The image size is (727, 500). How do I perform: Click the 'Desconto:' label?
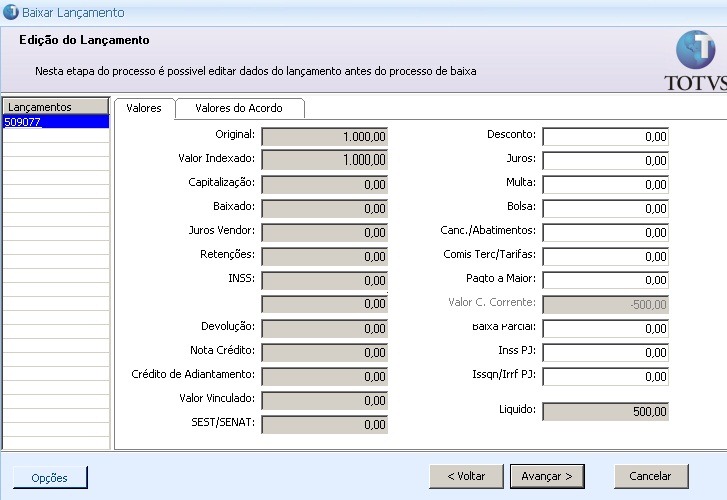click(511, 134)
